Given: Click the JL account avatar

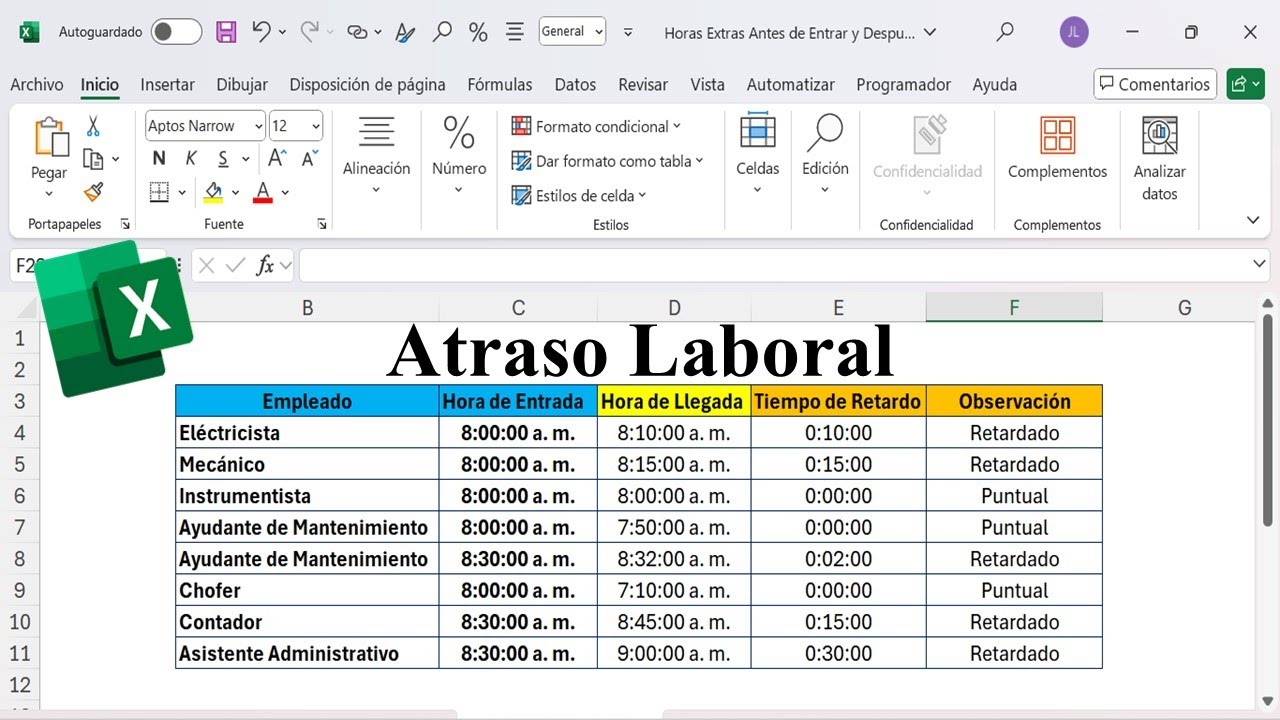Looking at the screenshot, I should coord(1074,32).
